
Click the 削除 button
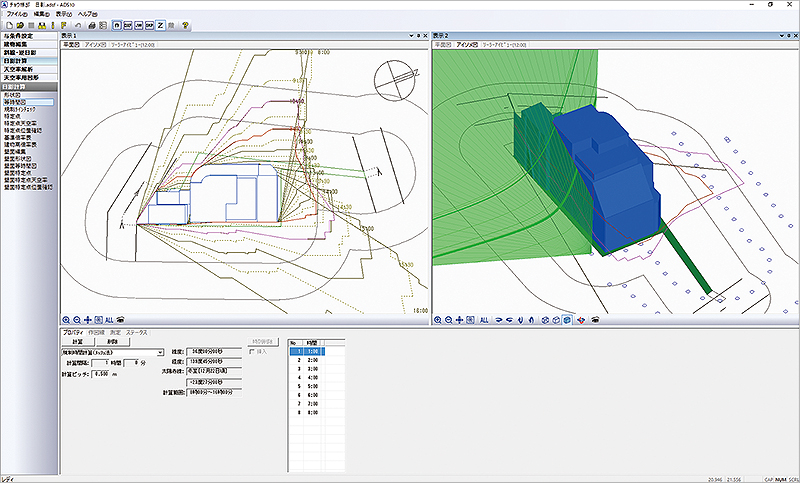111,342
